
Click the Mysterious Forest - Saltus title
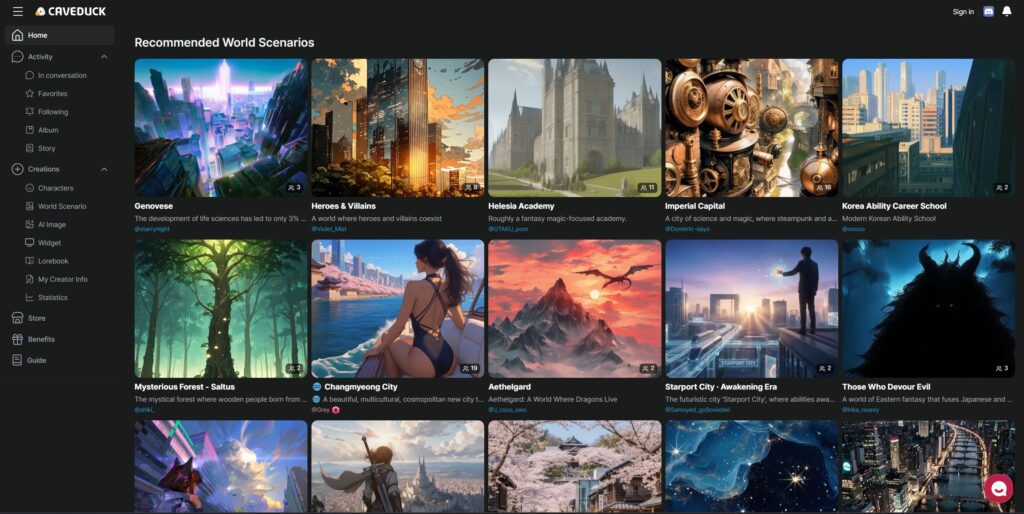(184, 387)
